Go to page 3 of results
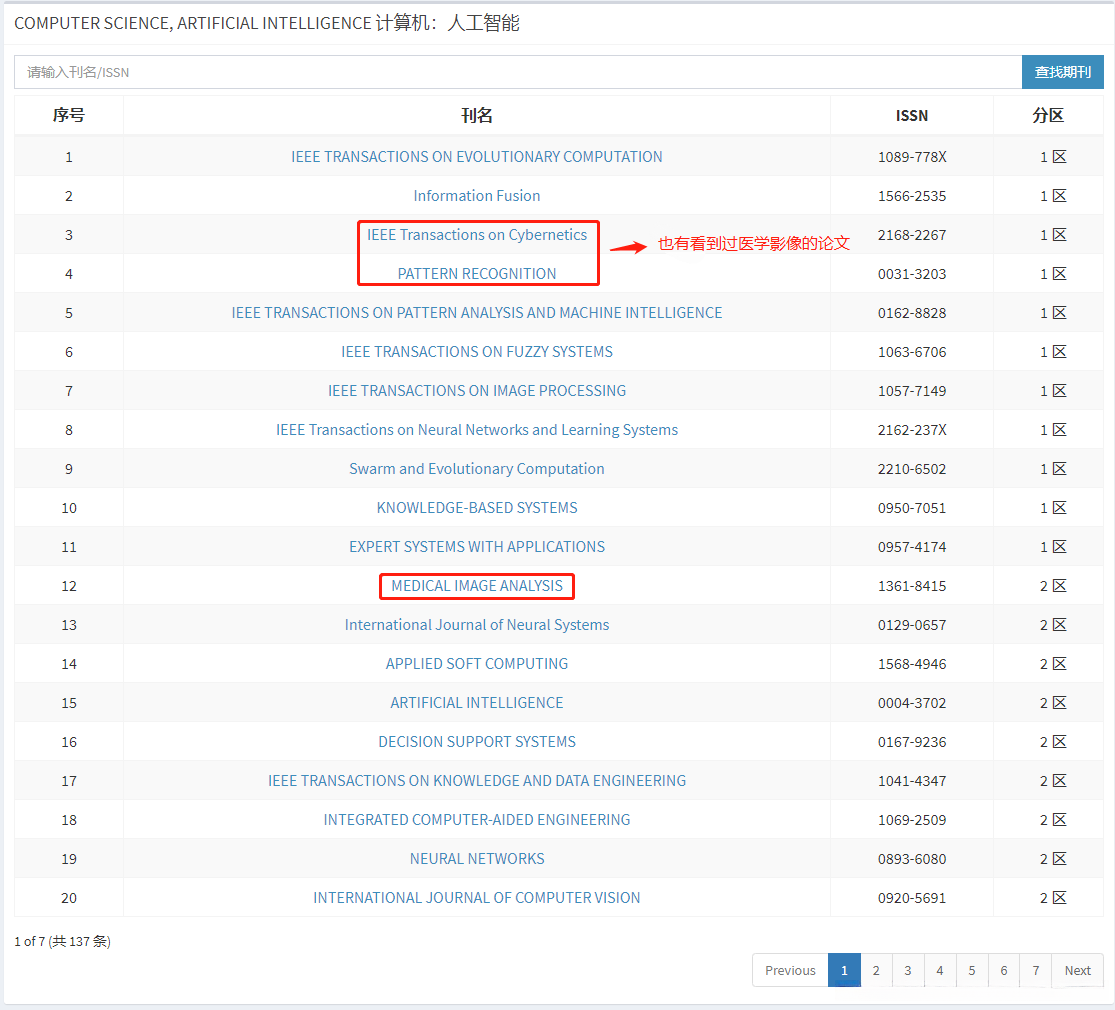1115x1010 pixels. tap(908, 970)
